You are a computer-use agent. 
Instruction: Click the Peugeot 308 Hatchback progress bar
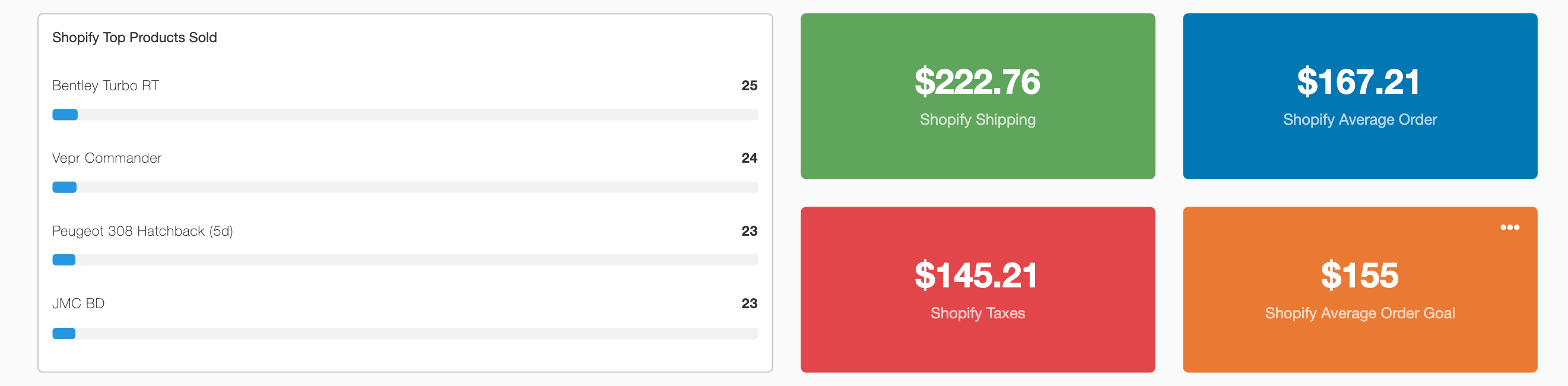405,260
